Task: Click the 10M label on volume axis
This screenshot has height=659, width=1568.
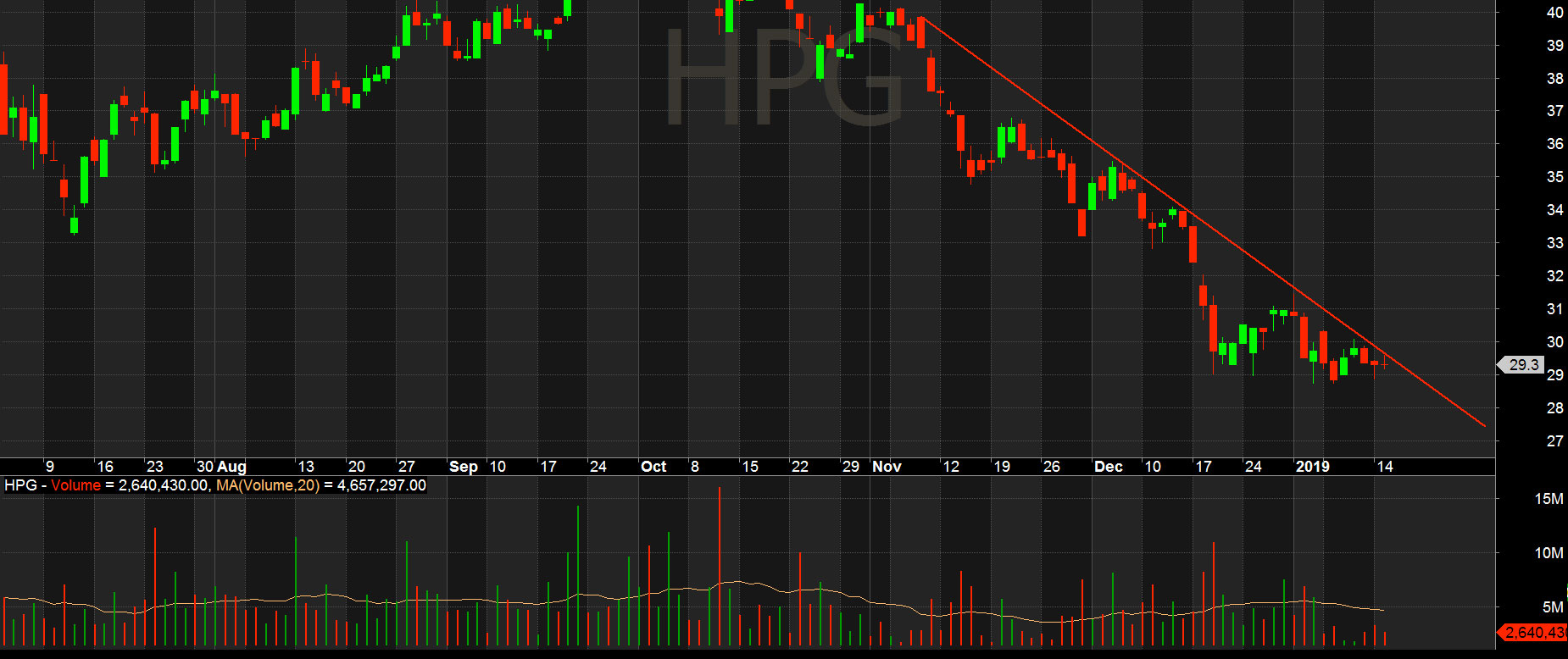Action: click(1549, 553)
